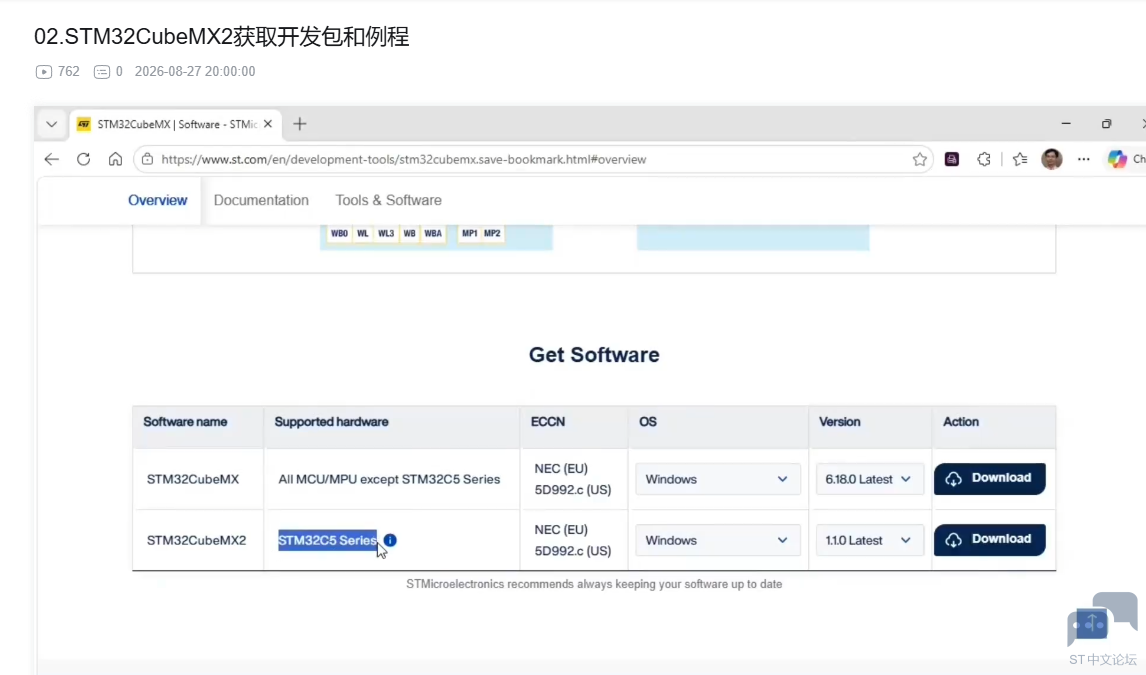Select the STM32CubeMX Software browser tab

click(175, 124)
